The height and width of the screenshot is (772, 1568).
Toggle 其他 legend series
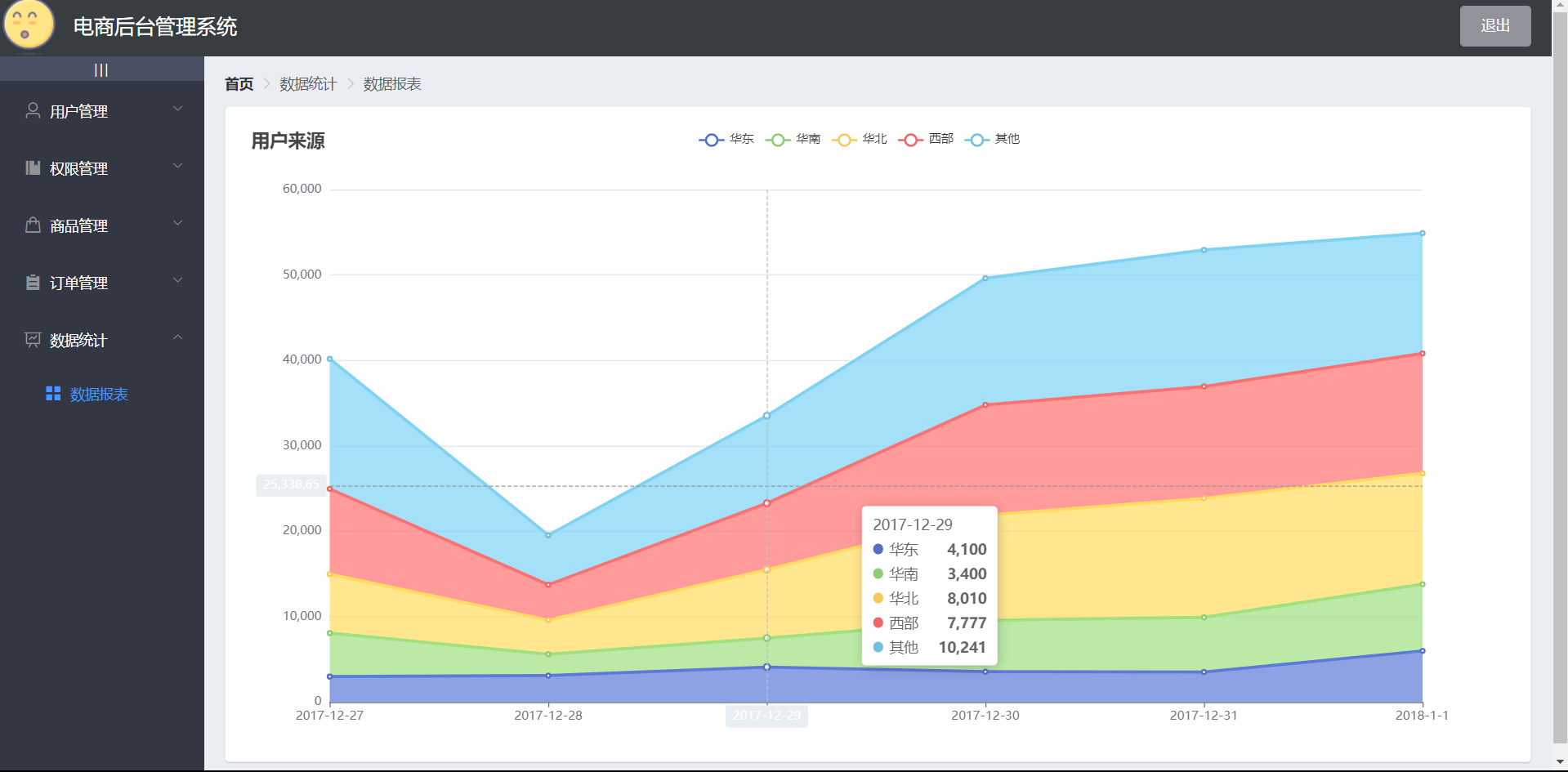[x=992, y=139]
